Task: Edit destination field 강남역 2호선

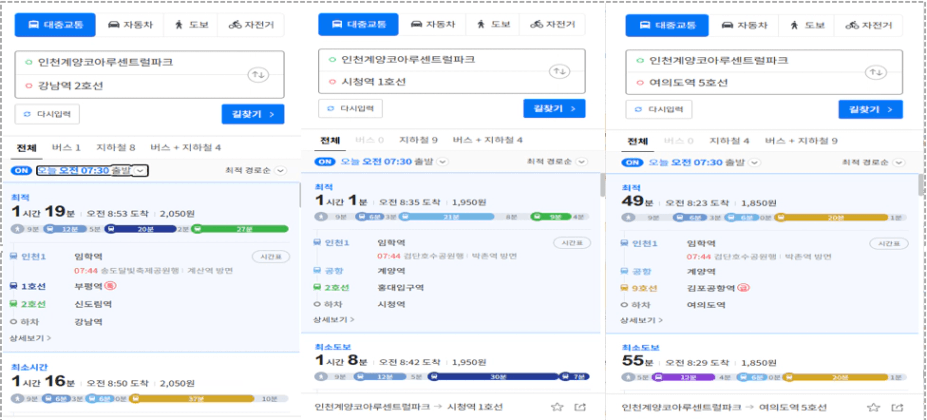Action: [x=132, y=86]
